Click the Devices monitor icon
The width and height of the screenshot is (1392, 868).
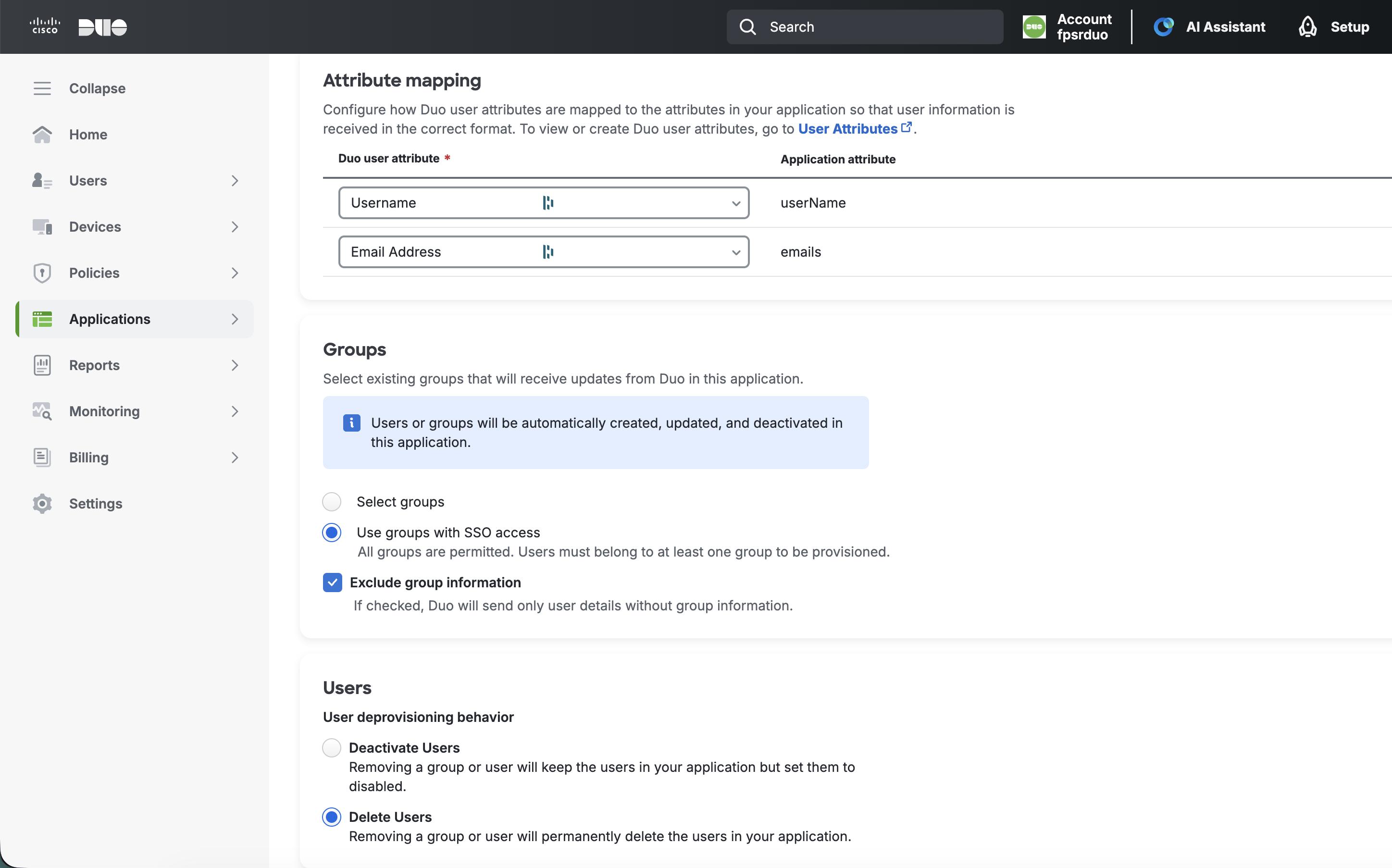point(42,227)
